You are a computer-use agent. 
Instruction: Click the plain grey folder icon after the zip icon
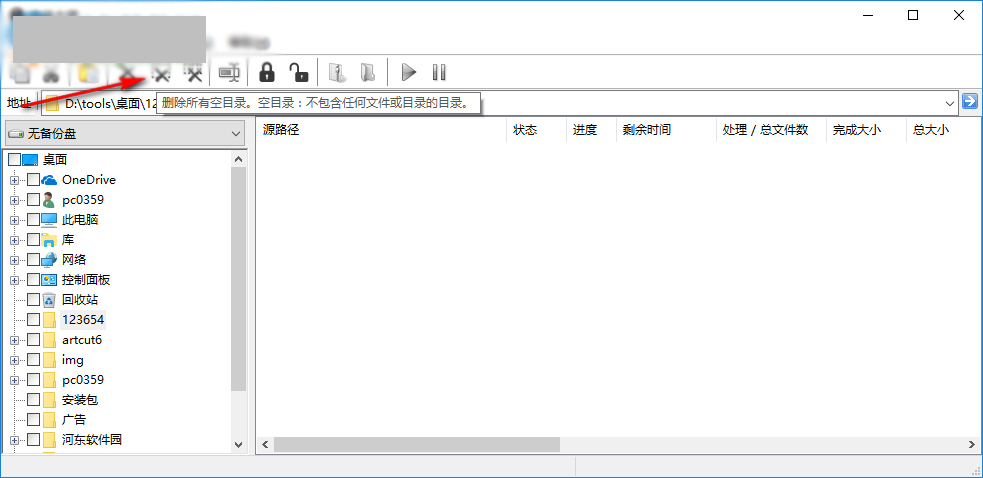pos(368,72)
